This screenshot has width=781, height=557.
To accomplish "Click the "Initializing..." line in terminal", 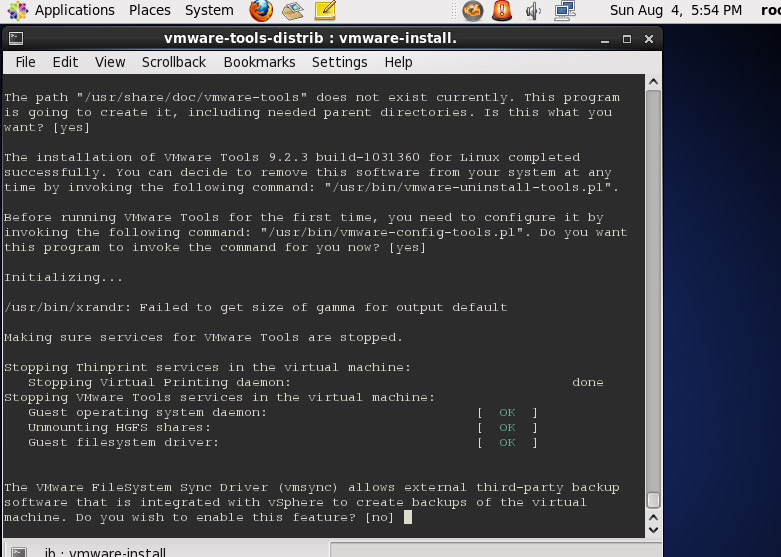I will pyautogui.click(x=63, y=278).
